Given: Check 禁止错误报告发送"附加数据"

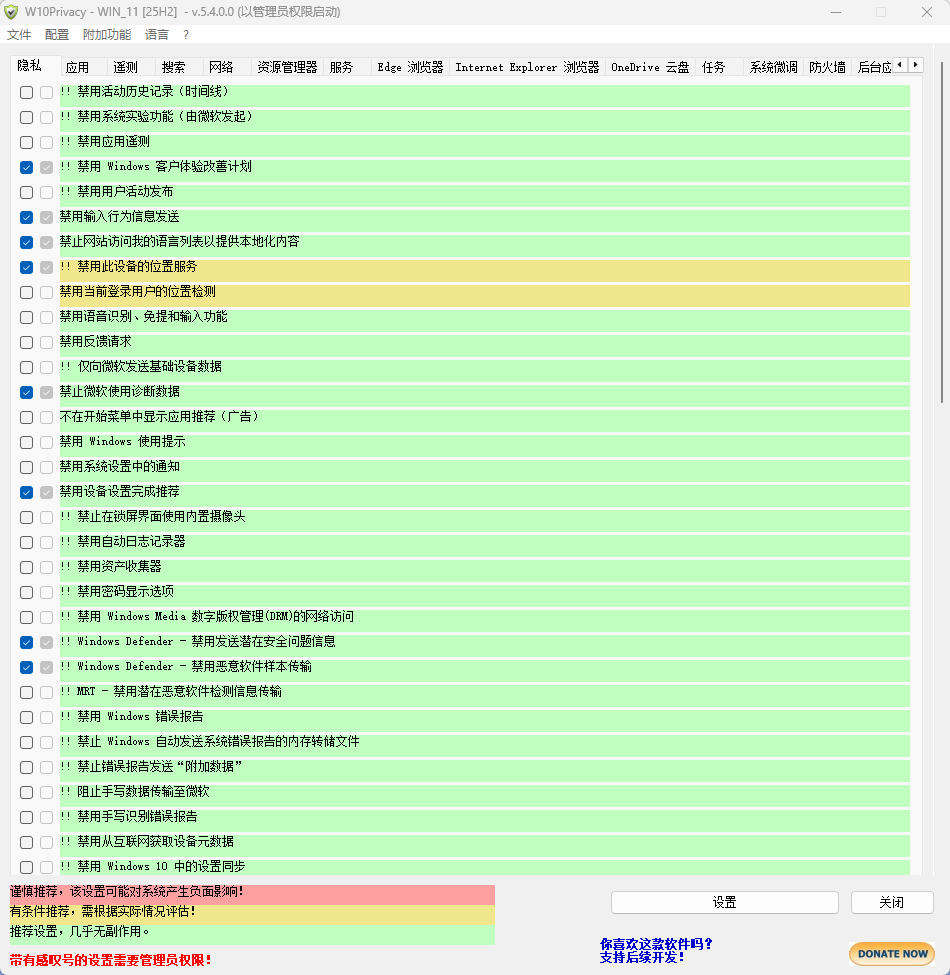Looking at the screenshot, I should (26, 767).
